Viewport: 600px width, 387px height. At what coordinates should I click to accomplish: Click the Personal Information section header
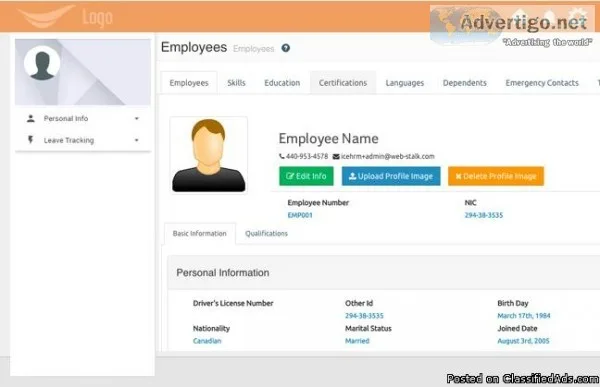[x=223, y=273]
